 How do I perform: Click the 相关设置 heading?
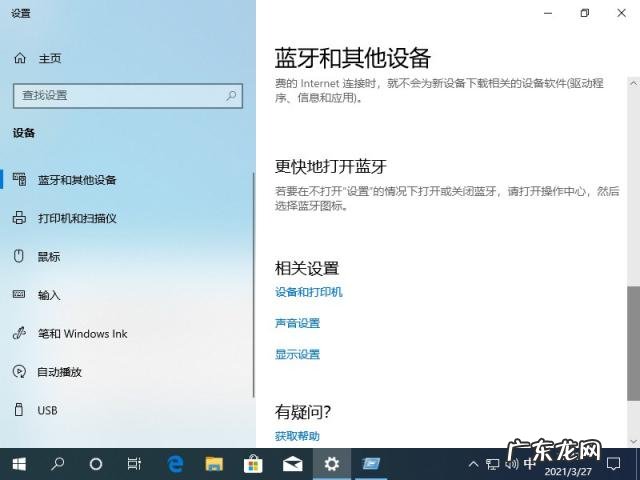(x=307, y=269)
